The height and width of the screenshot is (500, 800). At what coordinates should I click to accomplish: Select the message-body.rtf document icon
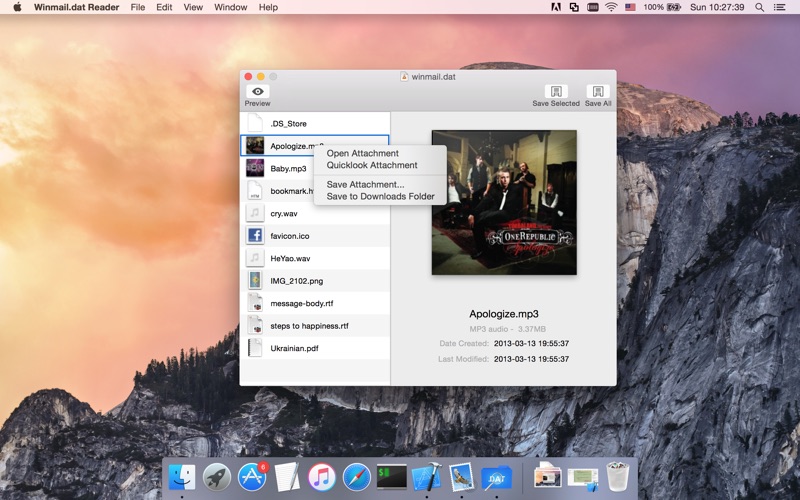[x=255, y=303]
